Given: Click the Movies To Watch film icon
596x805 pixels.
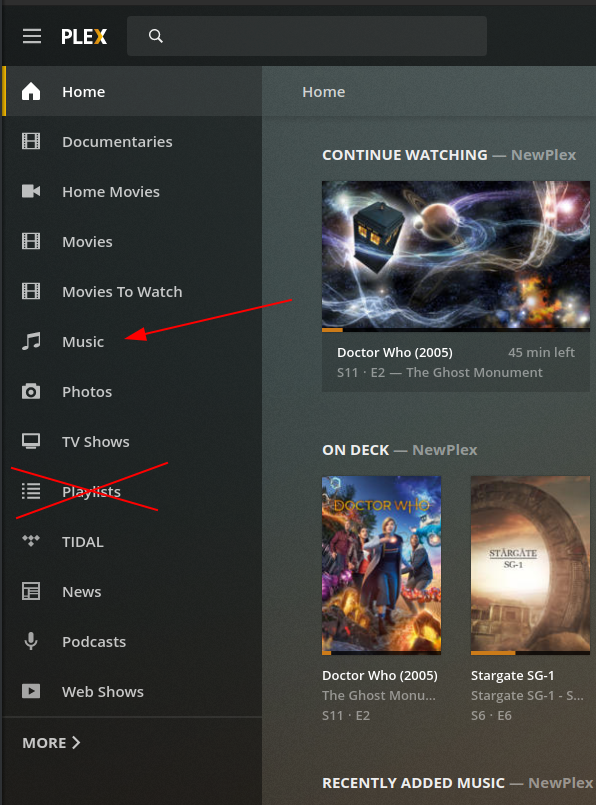Looking at the screenshot, I should 31,291.
